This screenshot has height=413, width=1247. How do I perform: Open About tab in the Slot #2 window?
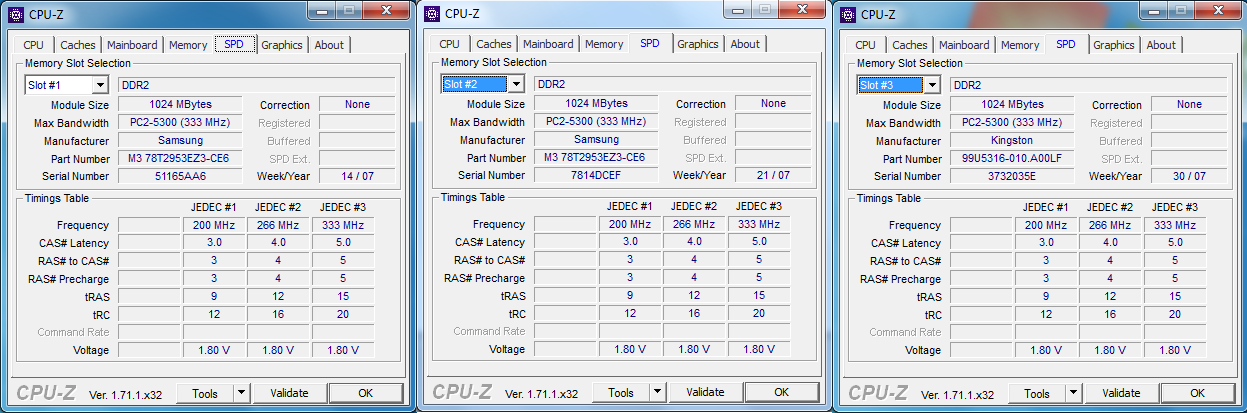tap(745, 44)
